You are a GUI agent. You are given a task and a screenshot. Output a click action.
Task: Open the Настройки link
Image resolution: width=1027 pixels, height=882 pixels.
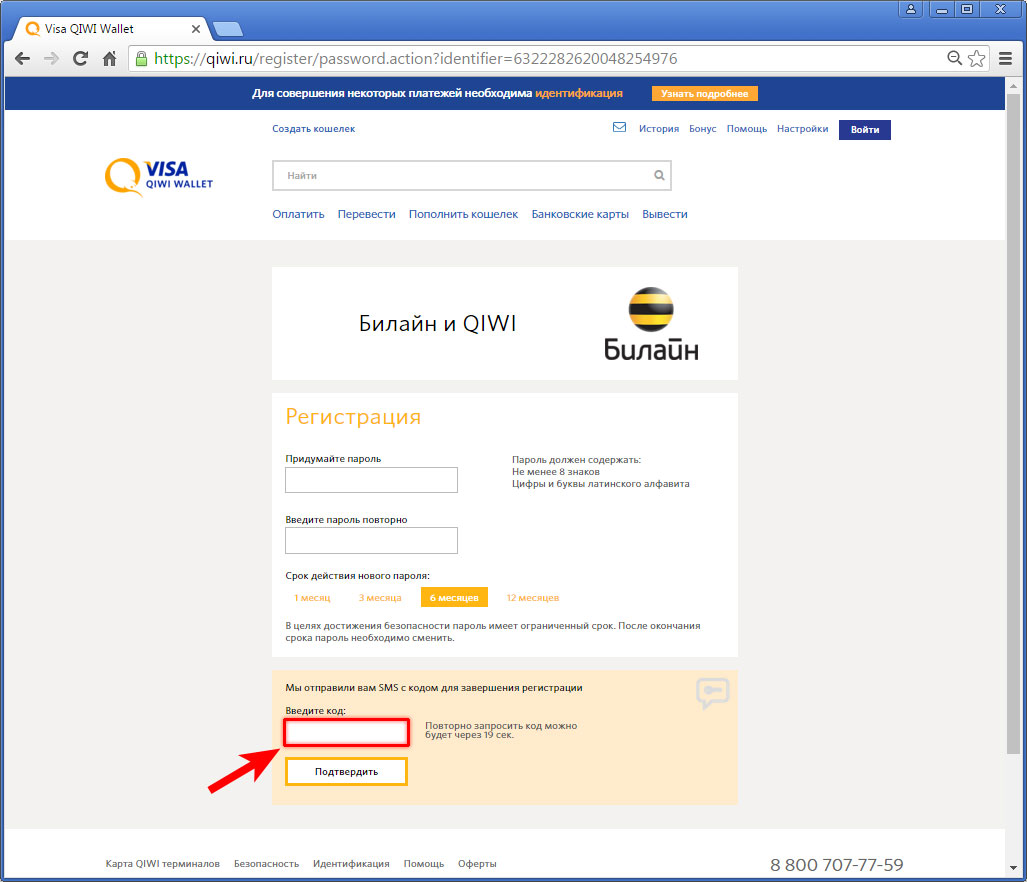coord(802,129)
